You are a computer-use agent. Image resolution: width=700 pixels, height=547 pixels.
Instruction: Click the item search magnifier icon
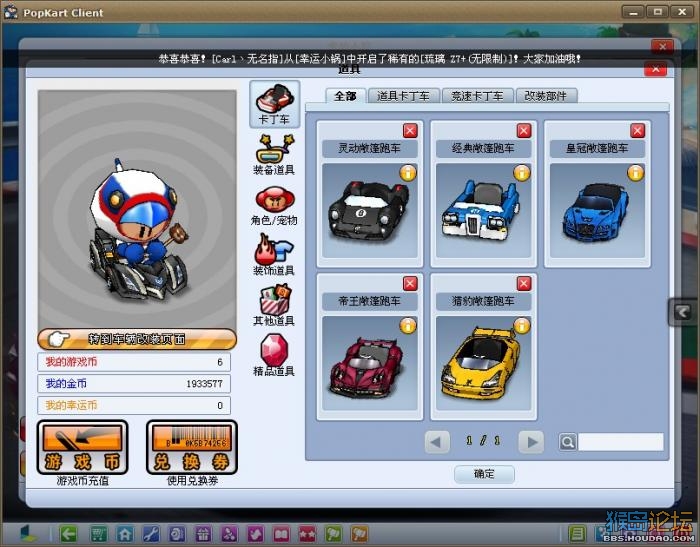(568, 442)
